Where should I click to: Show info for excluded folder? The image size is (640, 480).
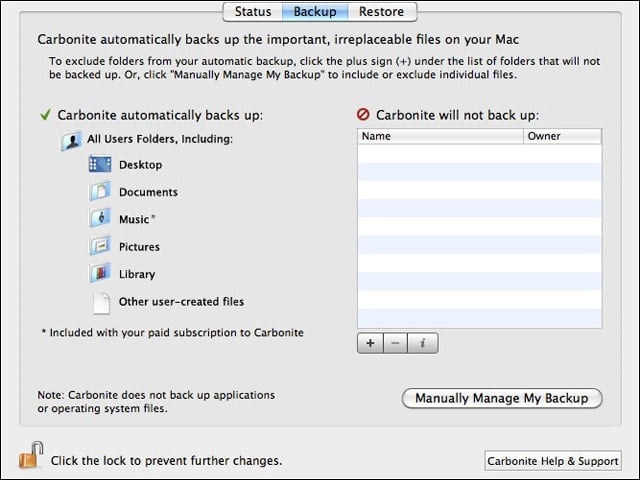[x=423, y=343]
